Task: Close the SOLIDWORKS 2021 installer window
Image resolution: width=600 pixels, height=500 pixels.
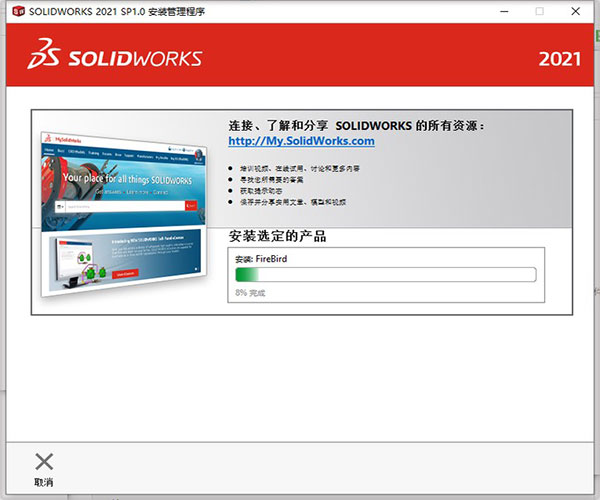Action: (576, 11)
